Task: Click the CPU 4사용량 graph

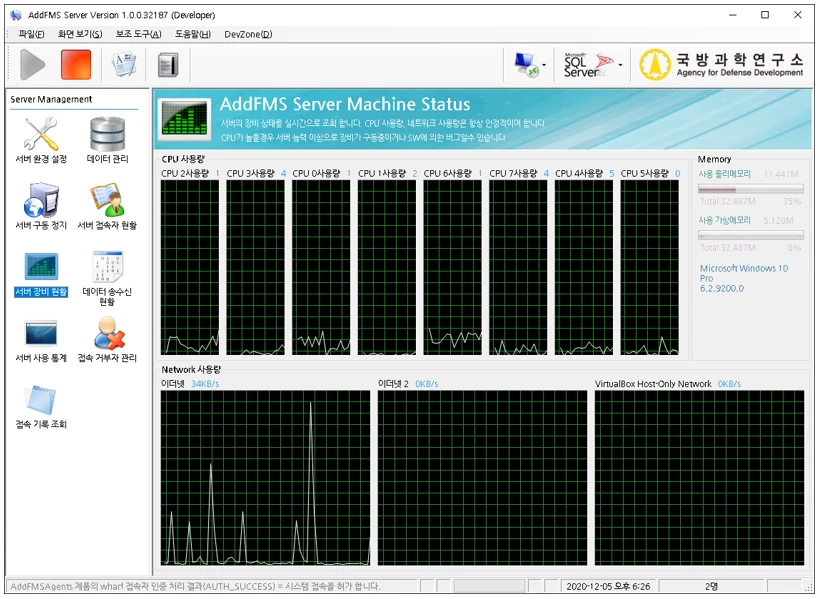Action: coord(583,267)
